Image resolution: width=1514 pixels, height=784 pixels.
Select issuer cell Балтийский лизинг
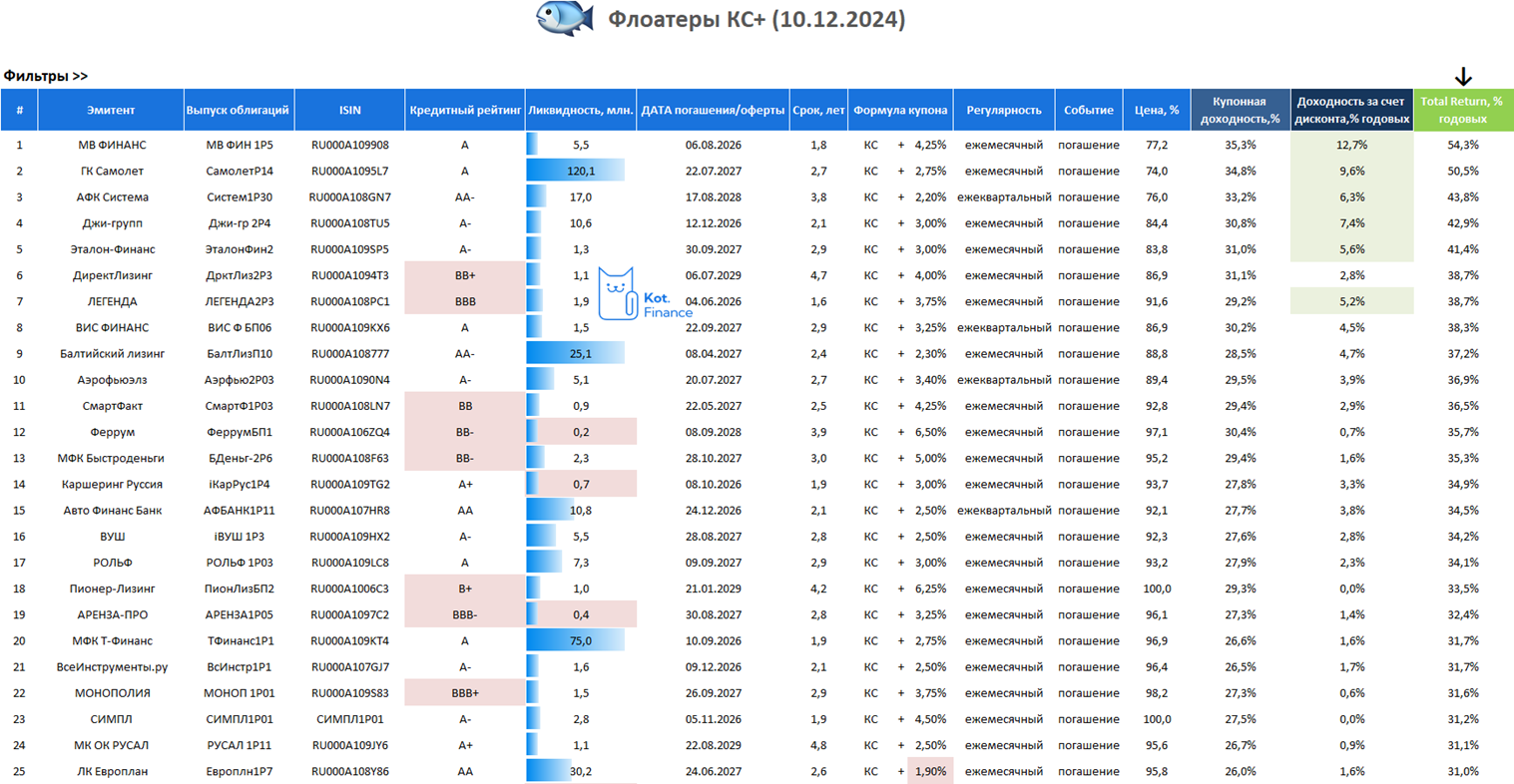[x=111, y=353]
